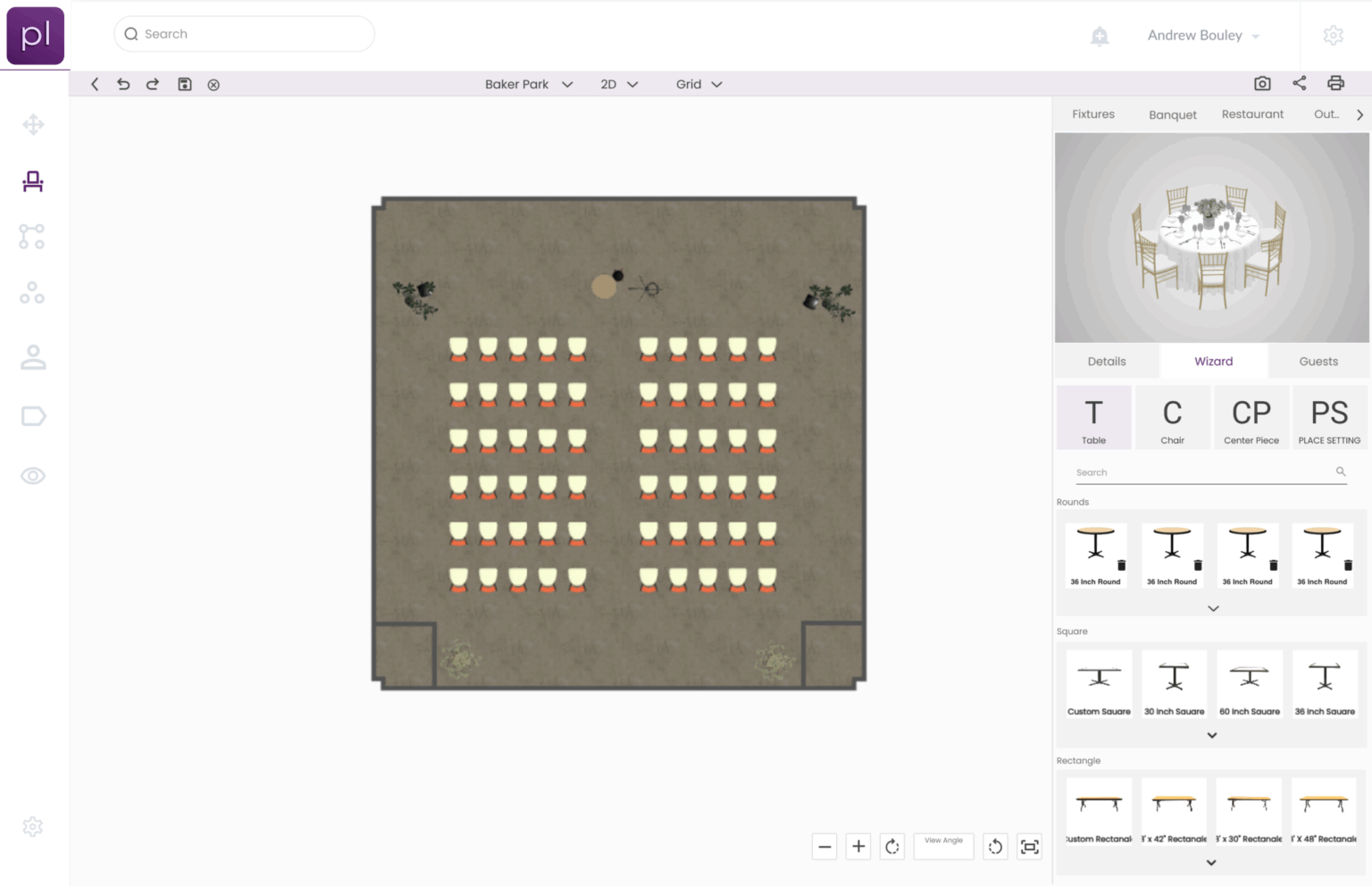The image size is (1372, 886).
Task: Print the layout using the printer icon
Action: tap(1335, 83)
